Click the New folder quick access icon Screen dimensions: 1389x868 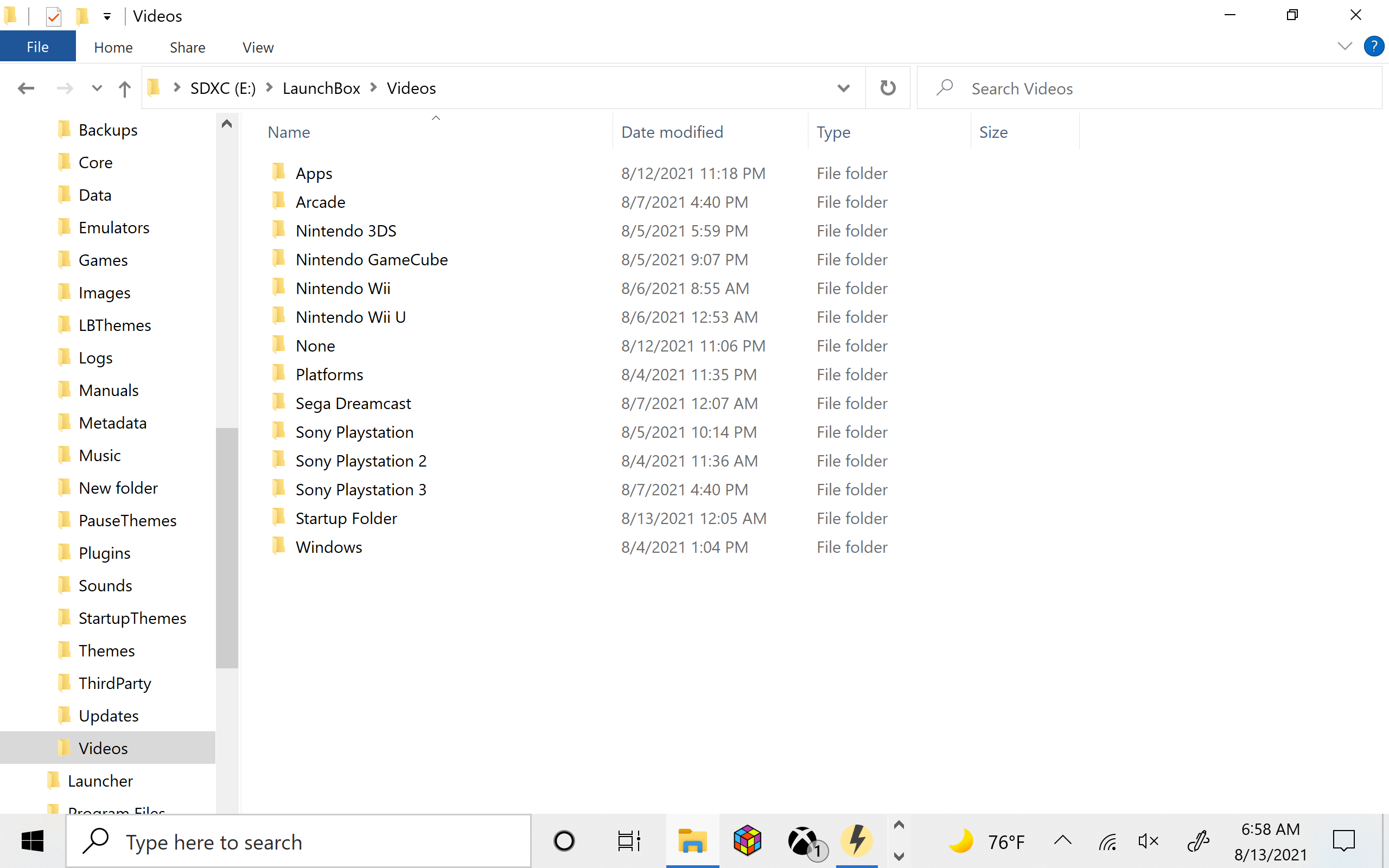[x=82, y=16]
